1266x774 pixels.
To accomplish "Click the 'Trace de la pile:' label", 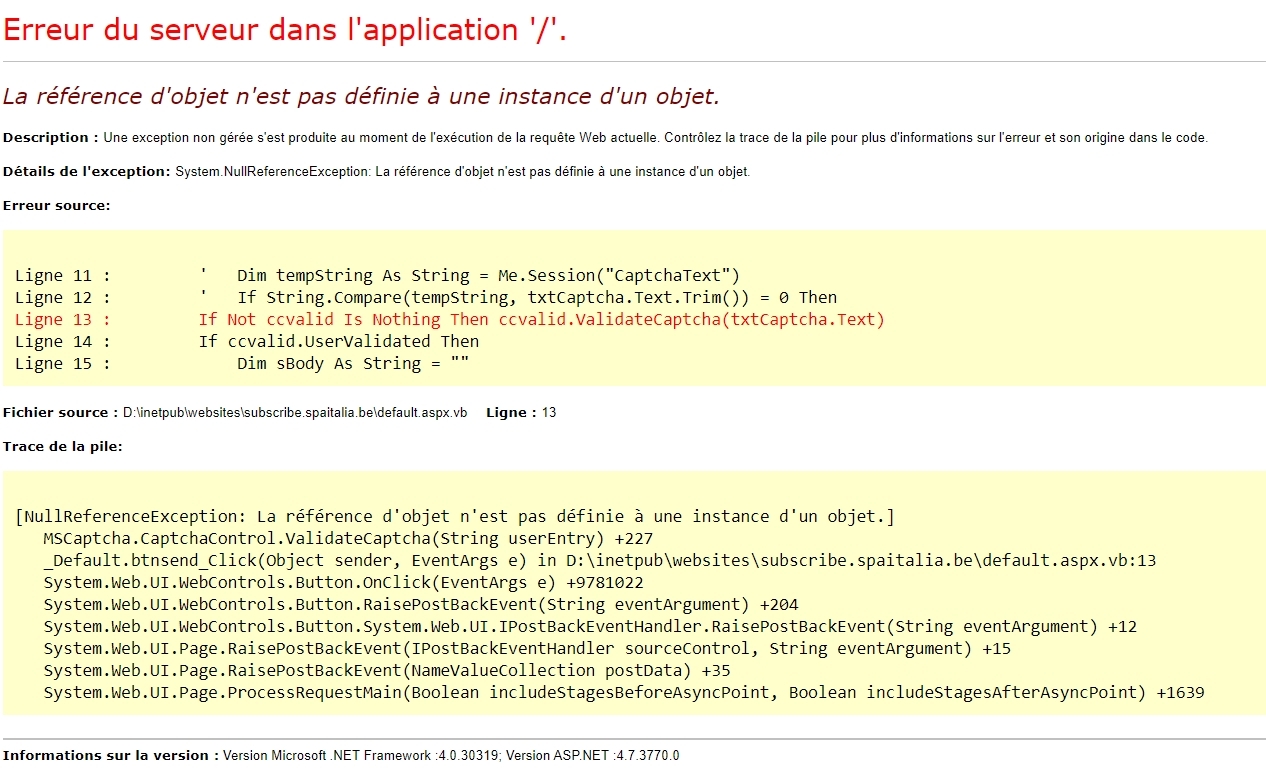I will (63, 447).
